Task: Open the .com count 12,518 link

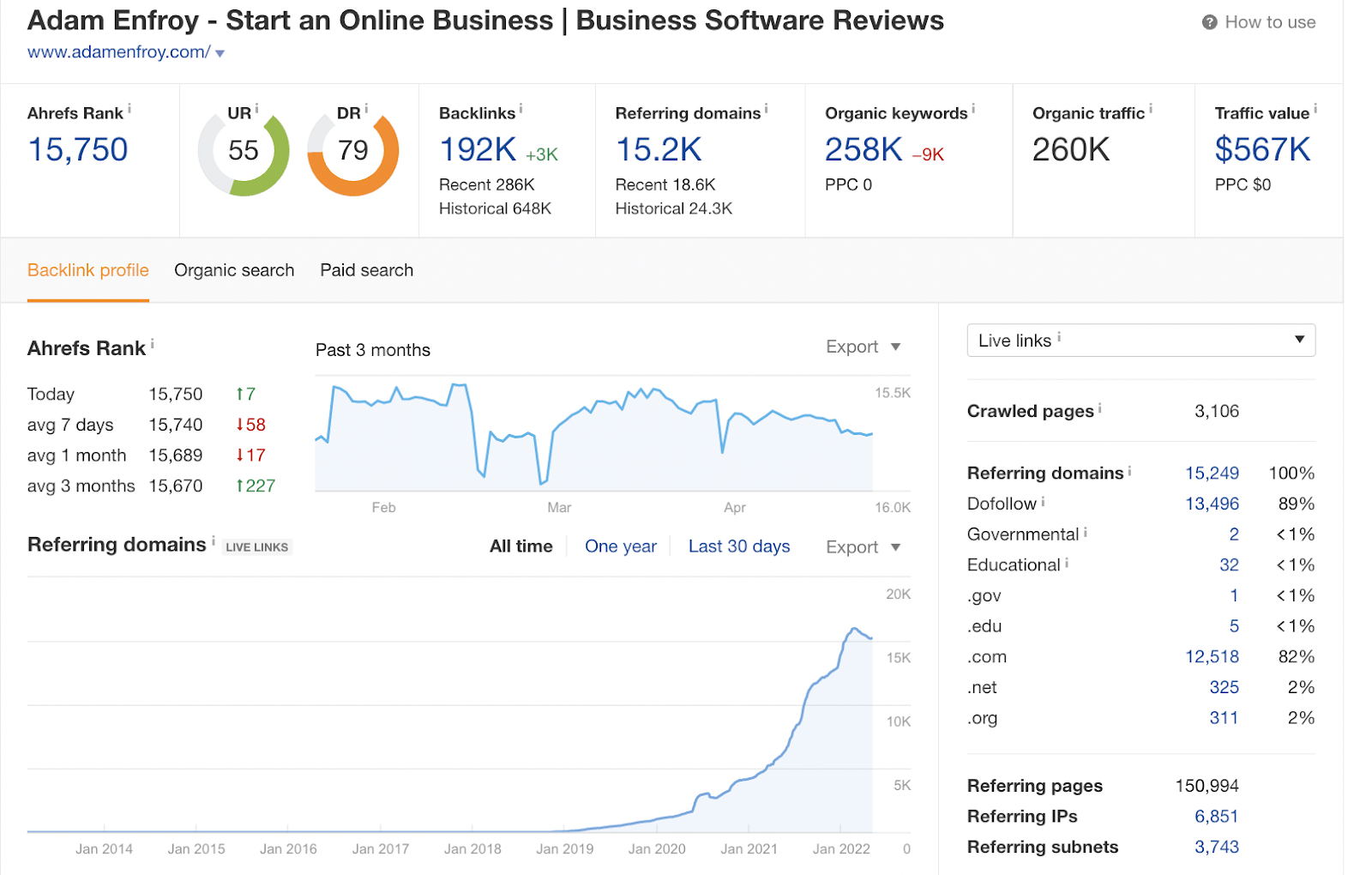Action: [1212, 657]
